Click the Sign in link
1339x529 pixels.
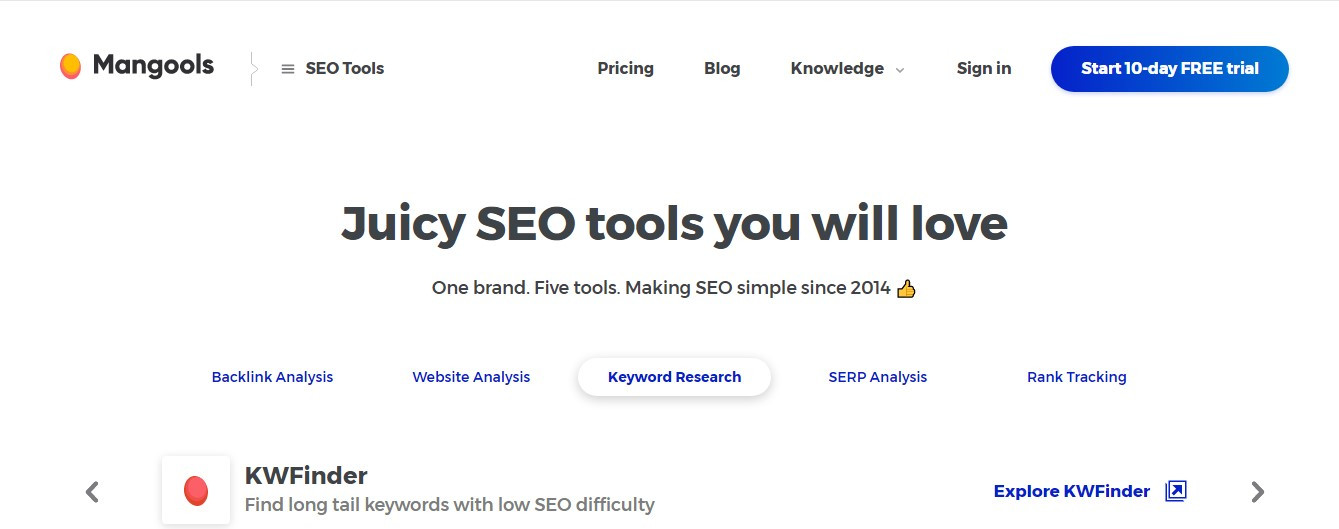pos(983,69)
